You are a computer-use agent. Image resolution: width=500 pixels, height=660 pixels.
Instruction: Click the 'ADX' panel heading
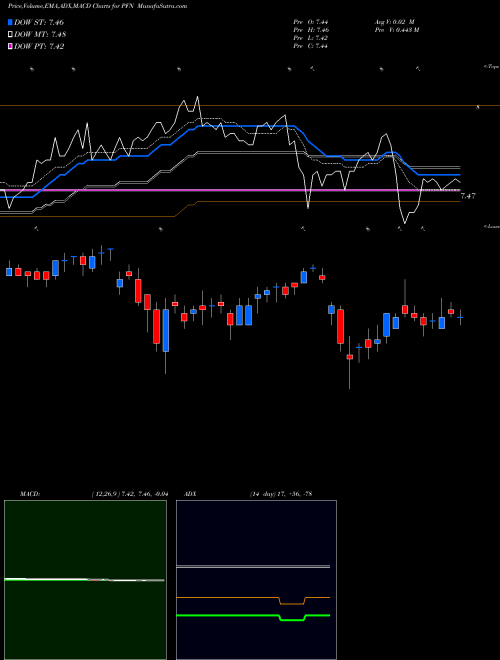191,494
